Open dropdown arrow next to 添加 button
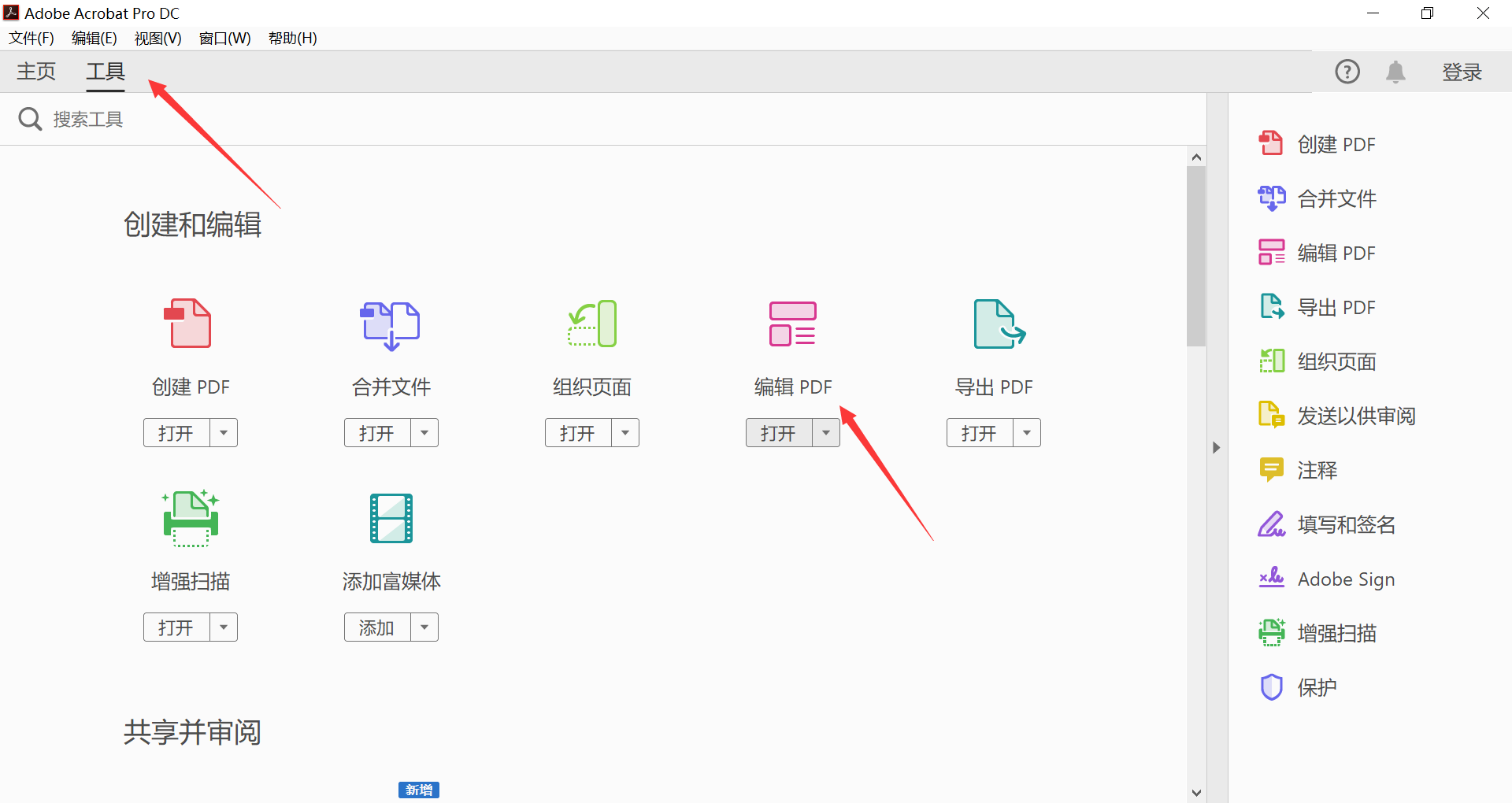 tap(424, 627)
